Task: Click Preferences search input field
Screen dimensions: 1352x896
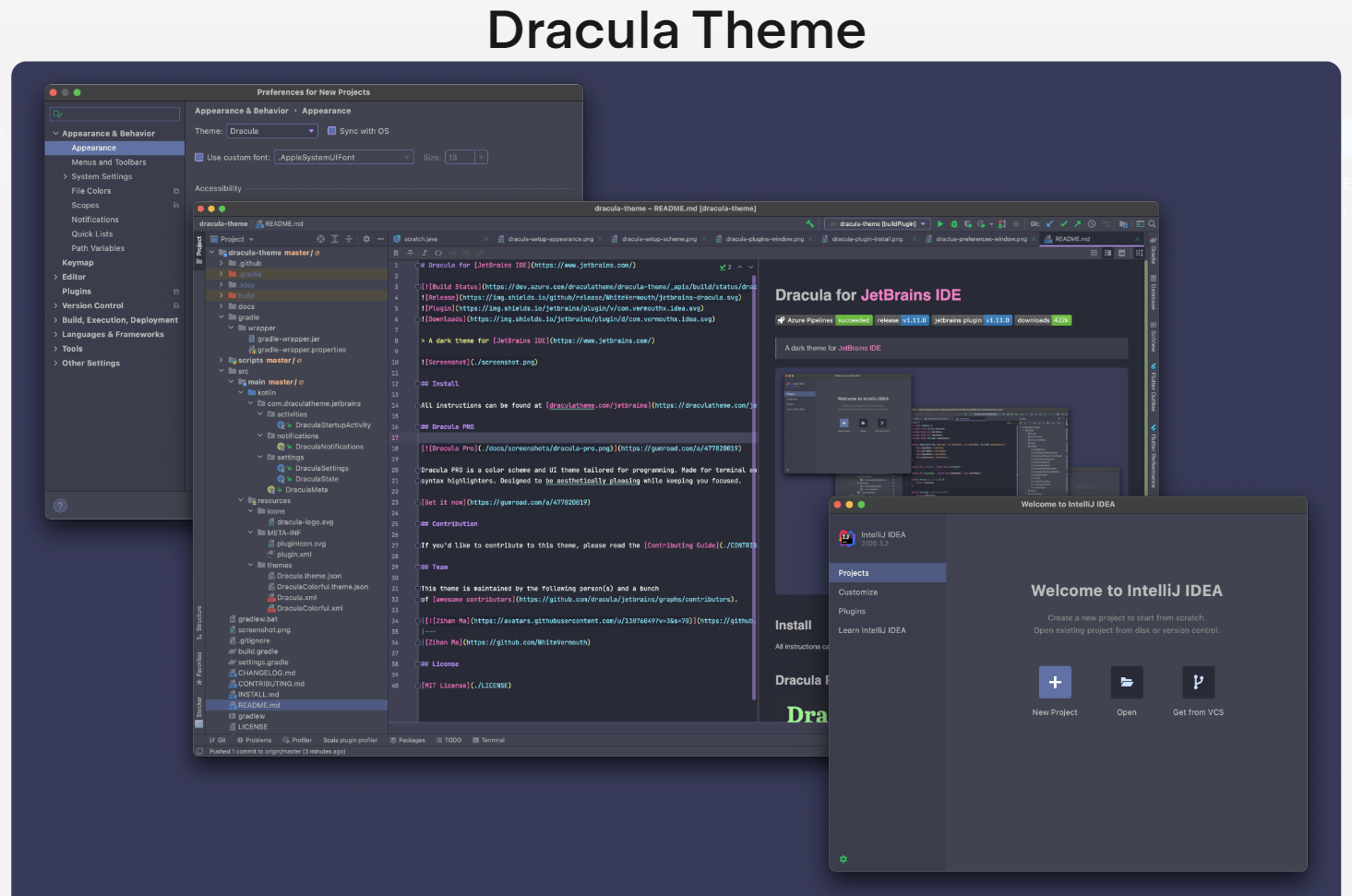Action: click(x=114, y=113)
